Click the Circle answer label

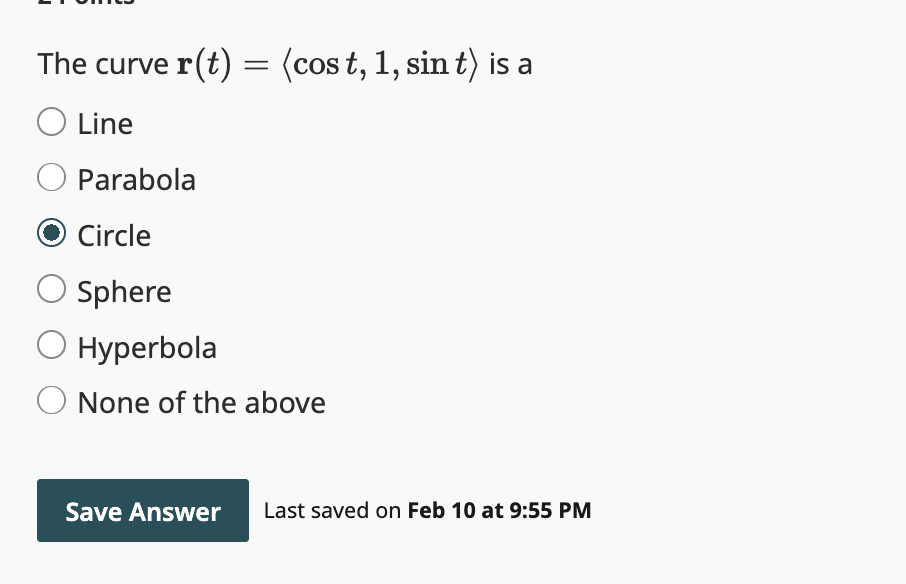pos(114,236)
